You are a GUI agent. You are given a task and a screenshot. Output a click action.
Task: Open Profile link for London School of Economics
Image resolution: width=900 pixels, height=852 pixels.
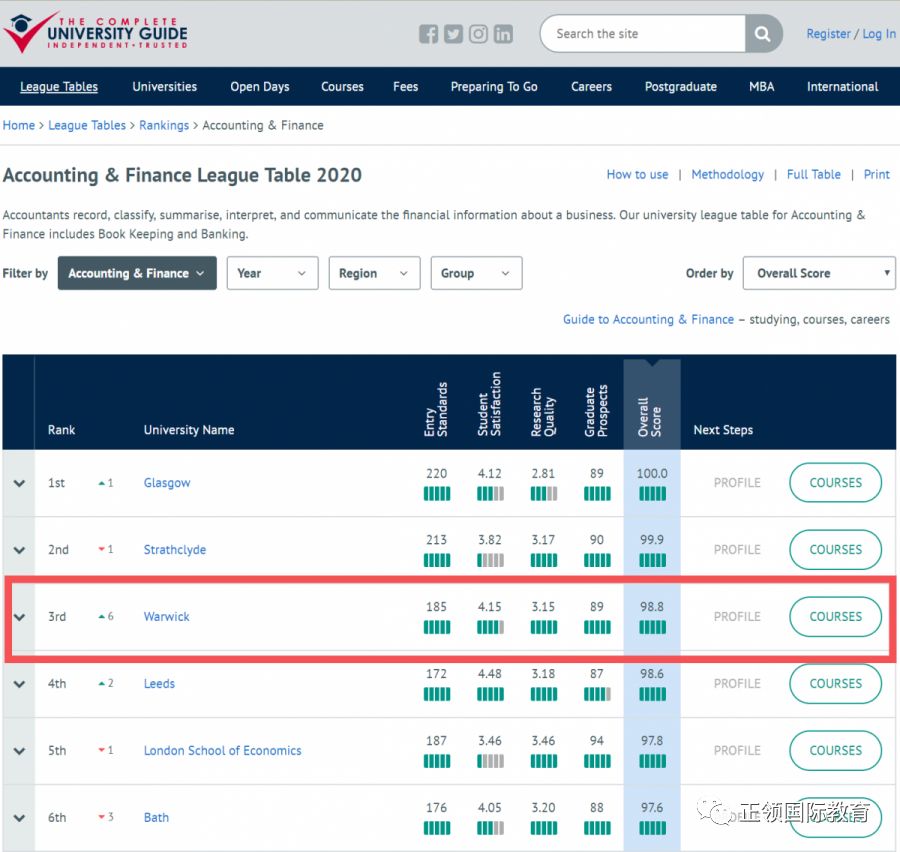click(737, 750)
